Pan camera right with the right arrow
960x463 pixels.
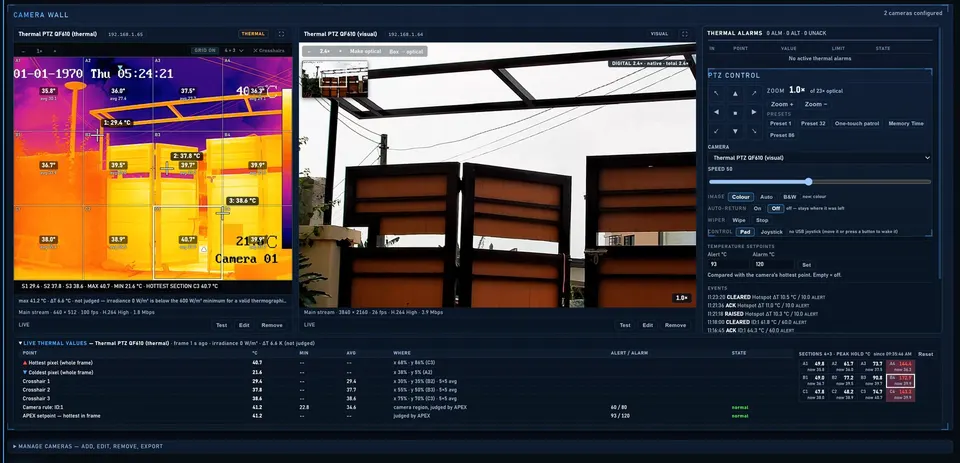(754, 113)
